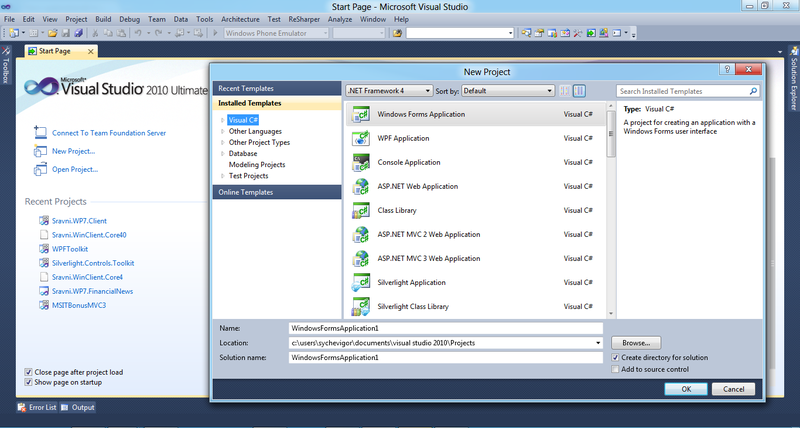Click the Undo arrow icon
The width and height of the screenshot is (800, 428).
tap(138, 33)
